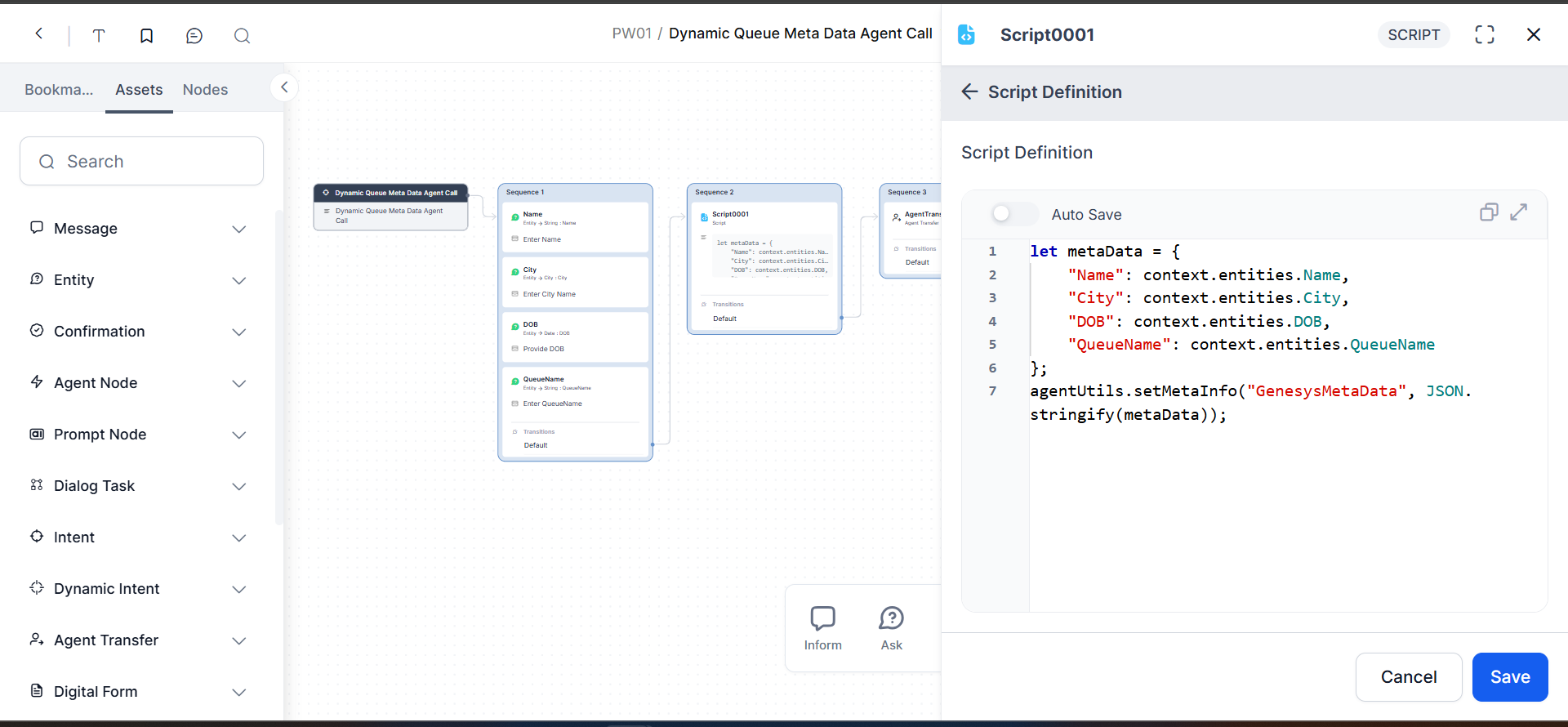Open bookmarks via the bookmark icon
The image size is (1568, 727).
(x=146, y=35)
